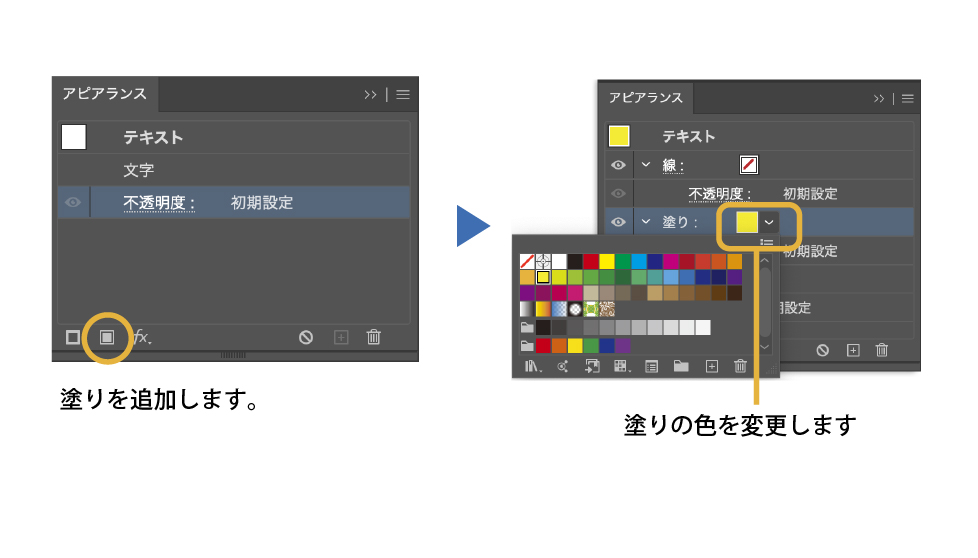Open 不透明度 link in white-thumbnail Appearance panel
This screenshot has height=558, width=978.
(159, 203)
